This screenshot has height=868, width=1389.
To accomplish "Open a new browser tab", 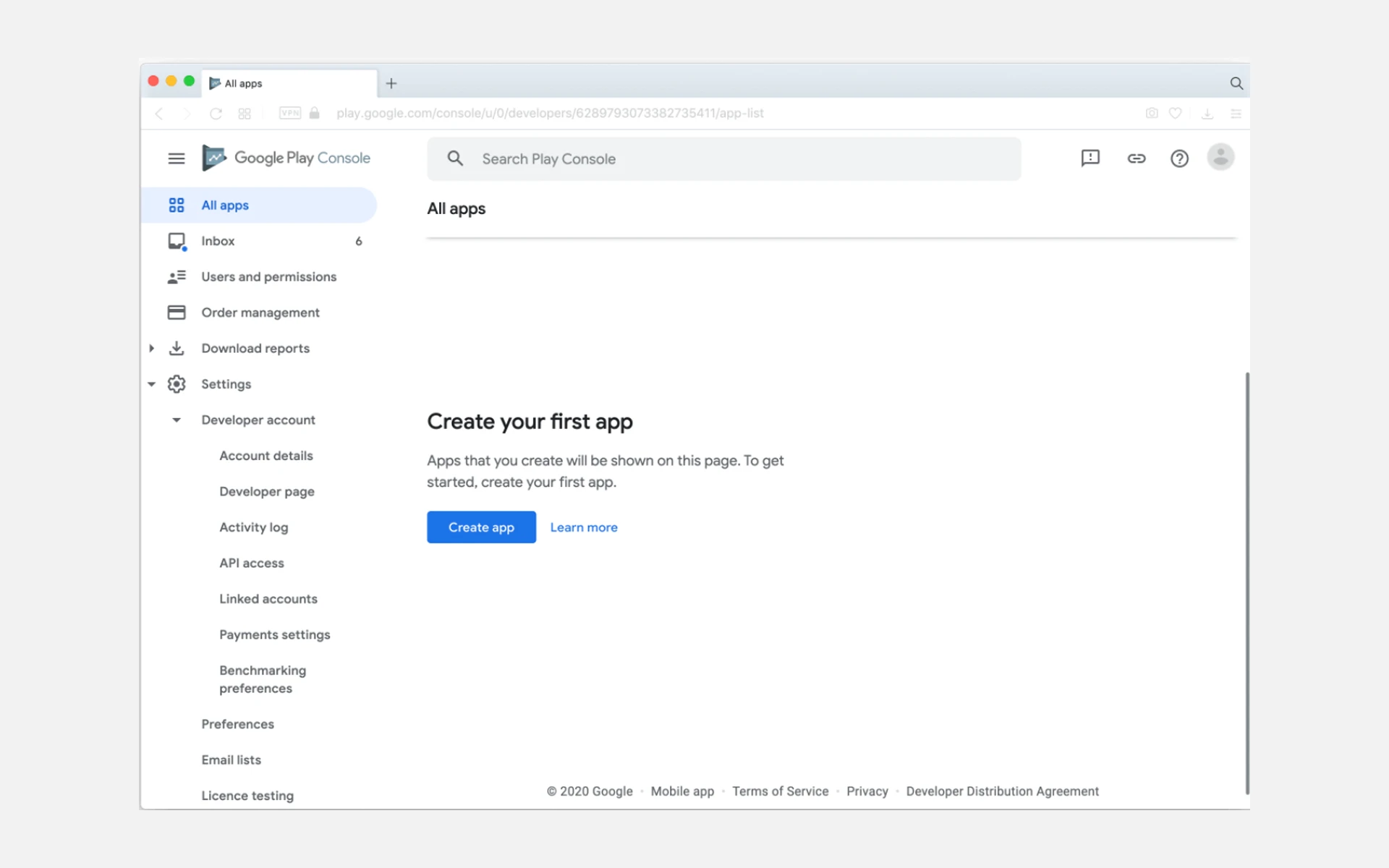I will click(391, 84).
